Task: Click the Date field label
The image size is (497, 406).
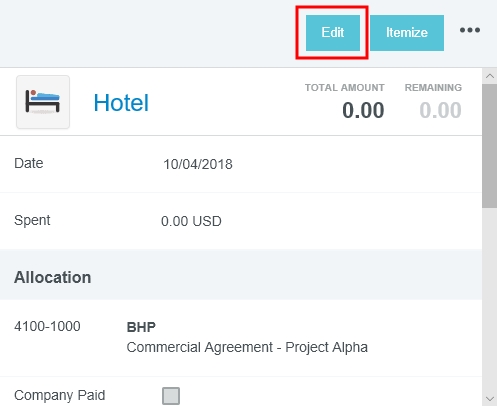Action: click(29, 163)
